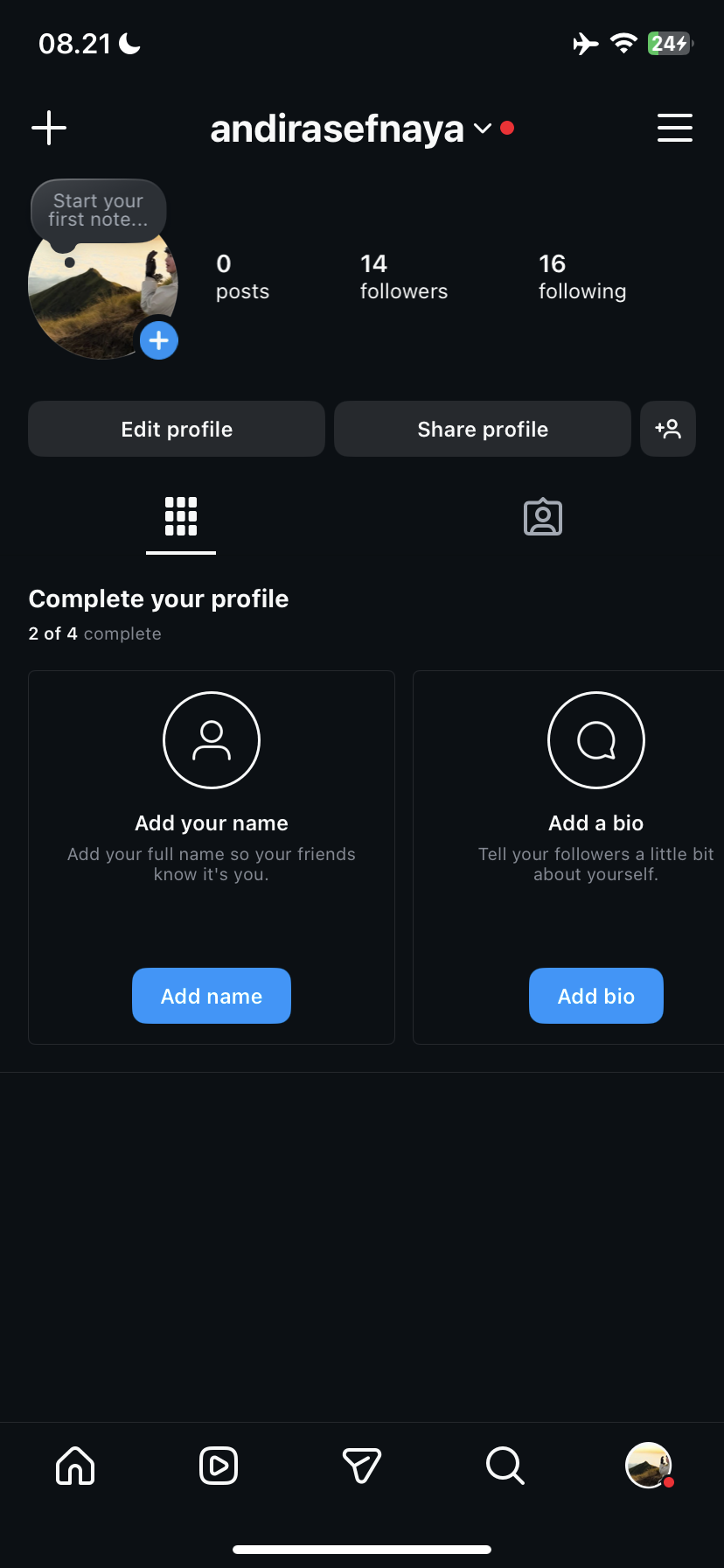Screen dimensions: 724x1568
Task: Open direct messages paper plane icon
Action: [362, 1465]
